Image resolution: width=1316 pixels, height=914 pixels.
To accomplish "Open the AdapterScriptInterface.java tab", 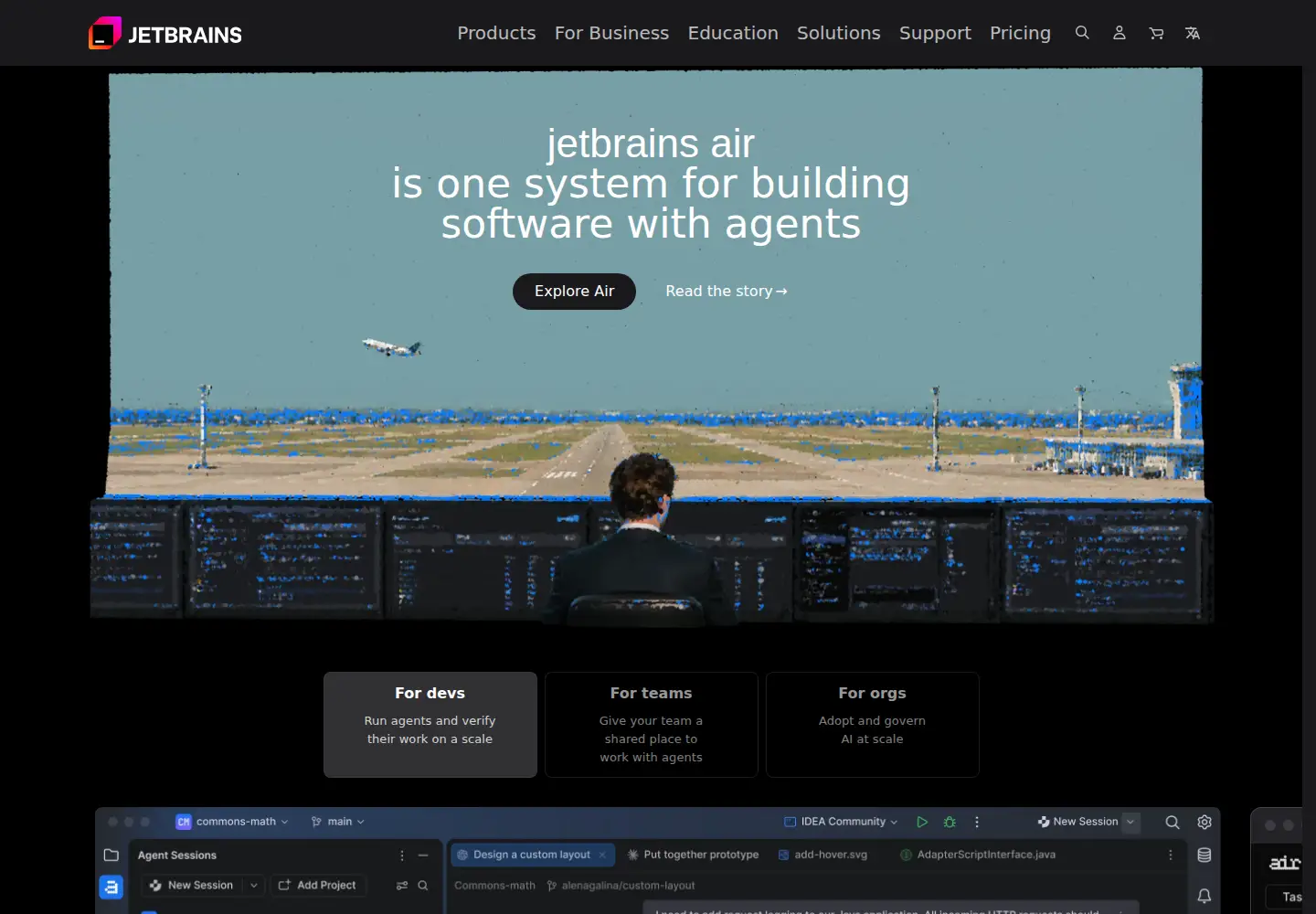I will tap(978, 855).
